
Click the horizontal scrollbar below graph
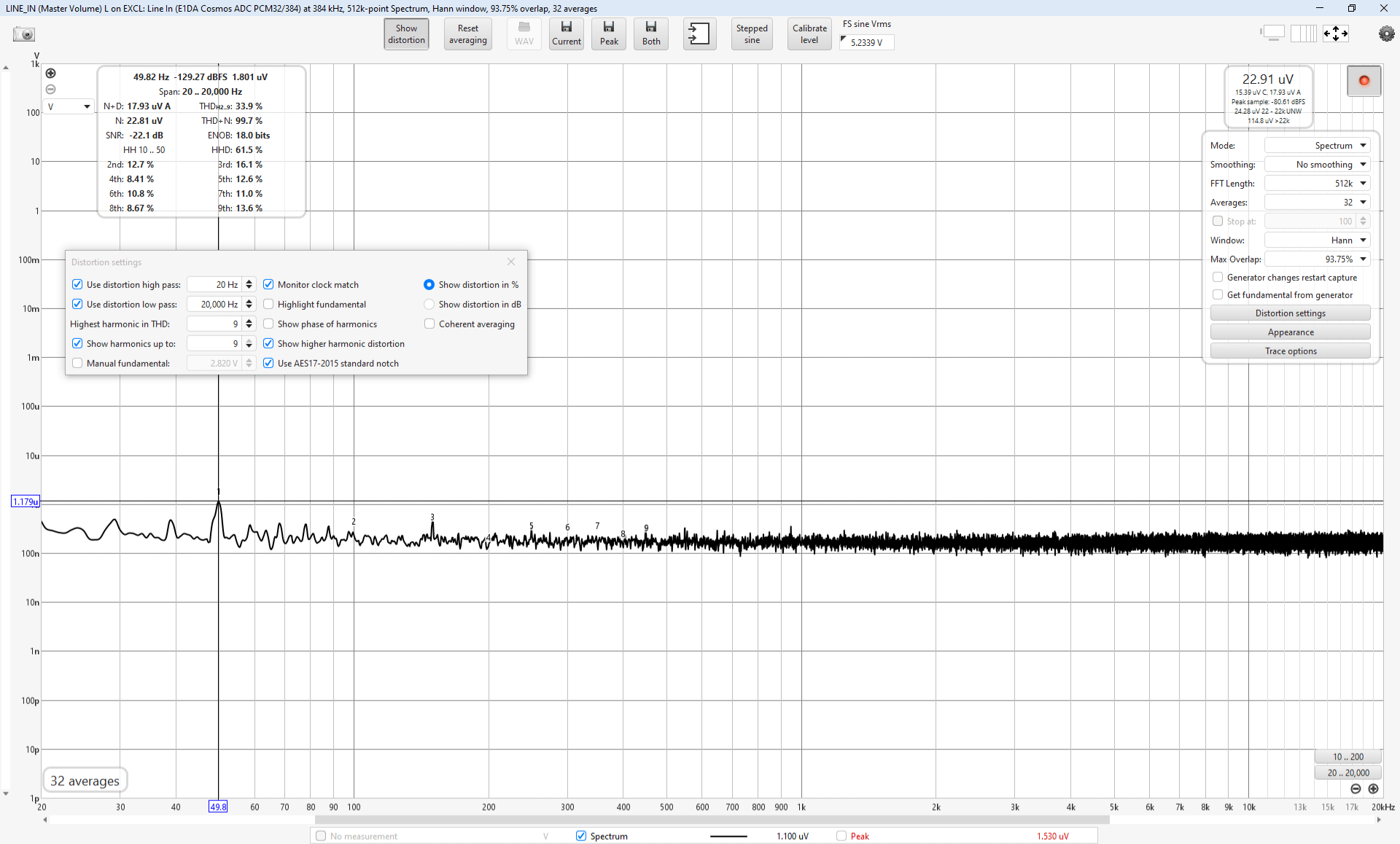712,820
